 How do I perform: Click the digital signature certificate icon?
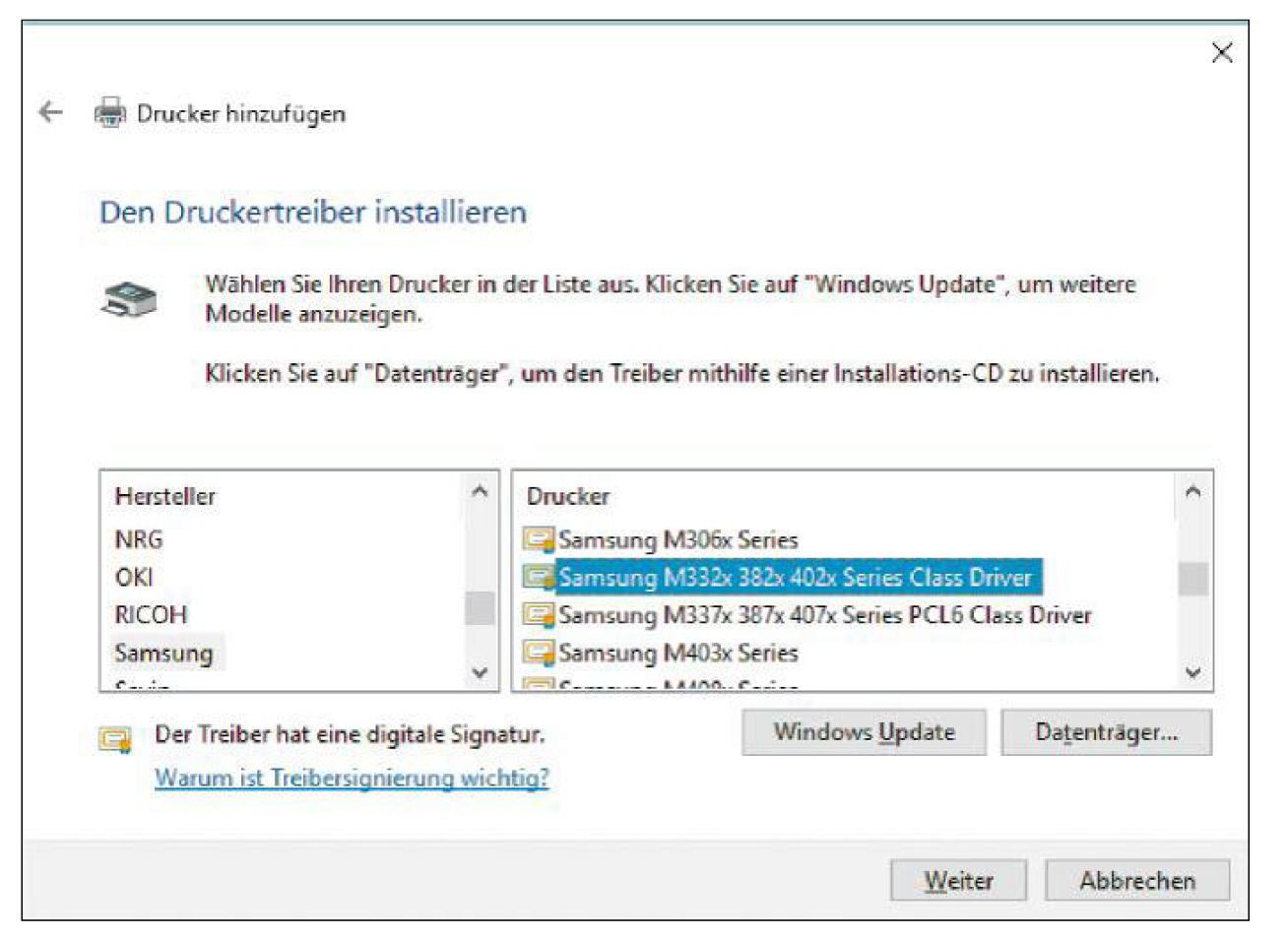click(115, 739)
